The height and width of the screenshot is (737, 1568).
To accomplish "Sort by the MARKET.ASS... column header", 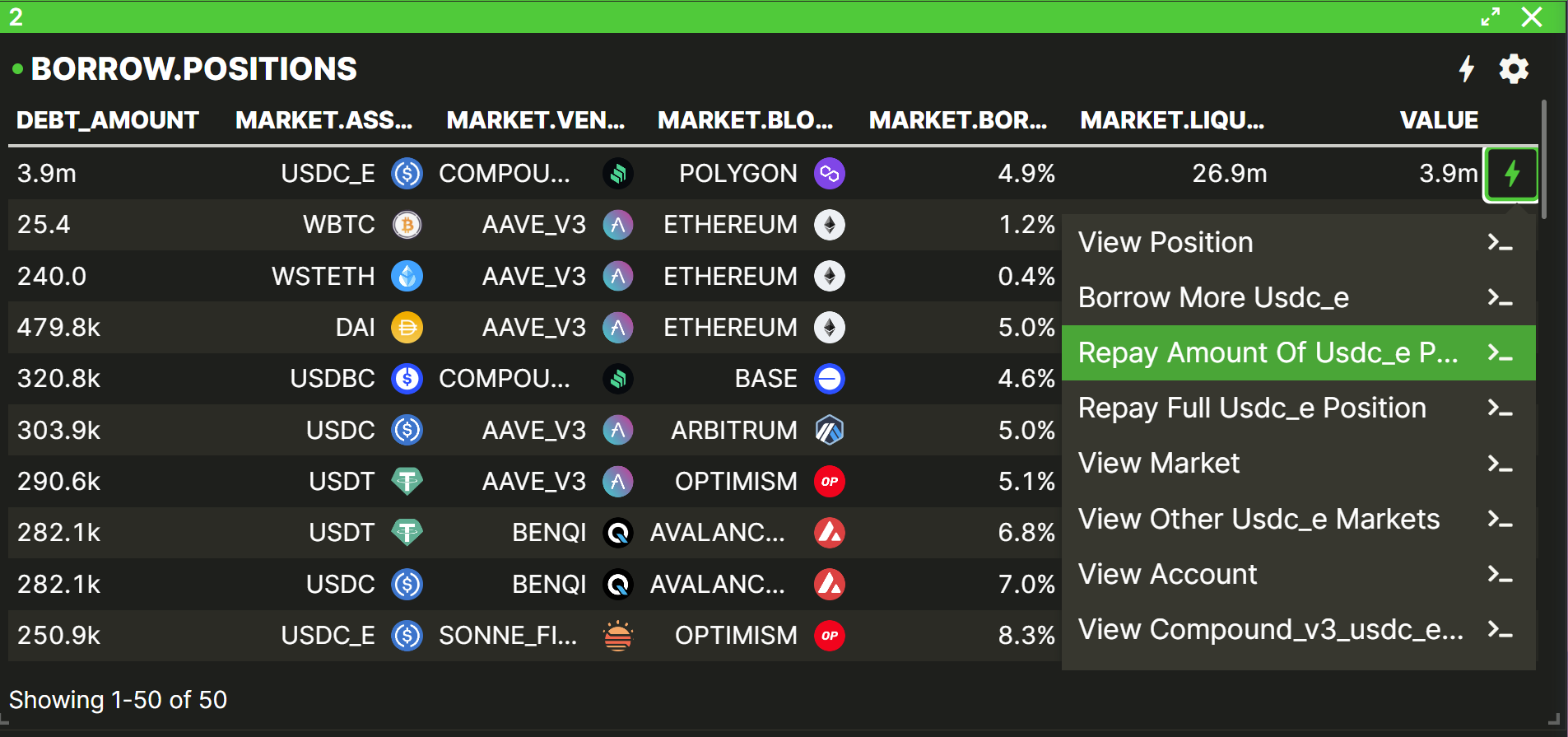I will coord(324,120).
